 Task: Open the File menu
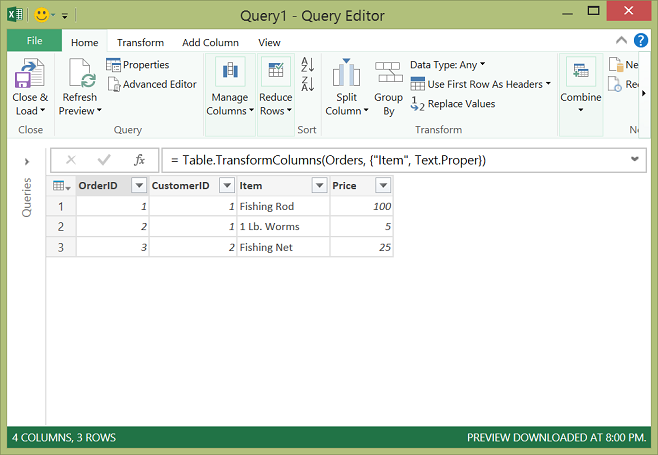[x=34, y=41]
